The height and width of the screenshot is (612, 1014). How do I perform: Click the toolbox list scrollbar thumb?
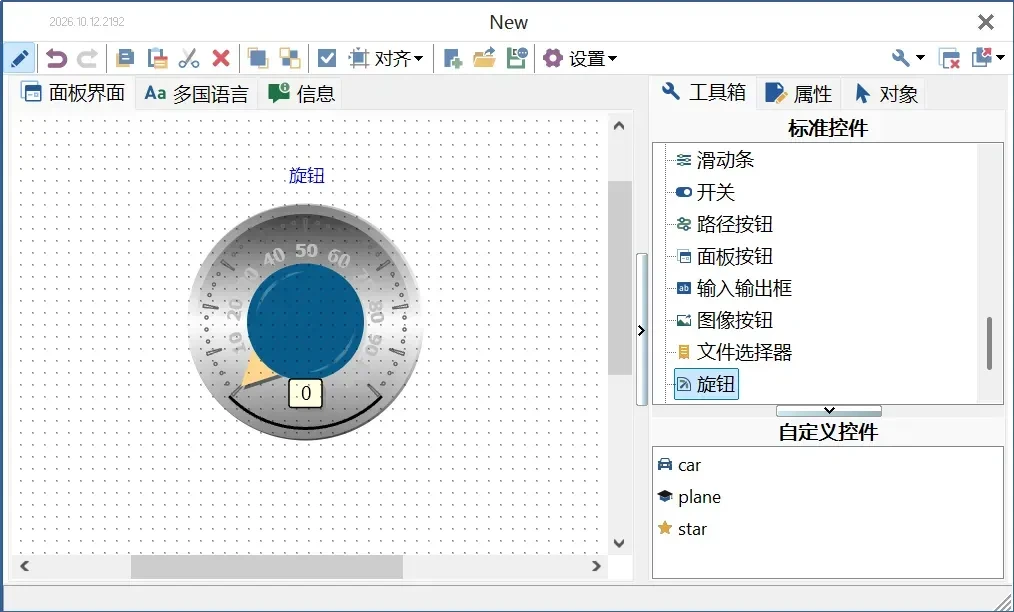[x=989, y=343]
